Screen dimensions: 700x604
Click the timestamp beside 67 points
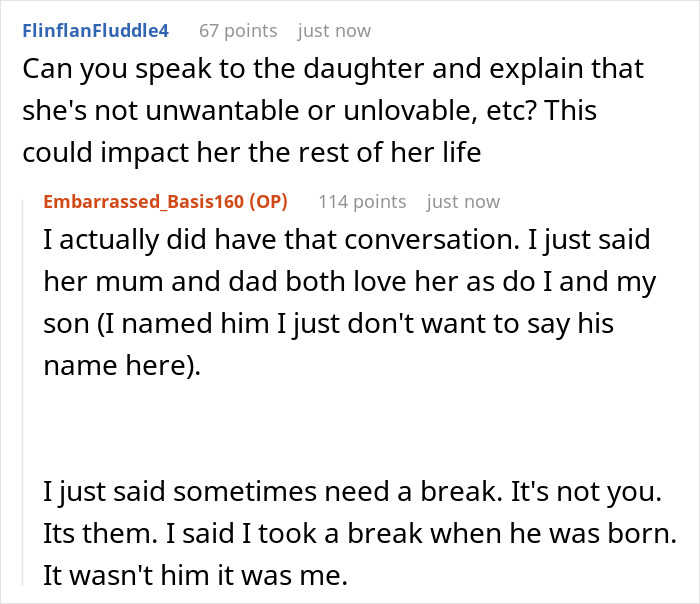pos(334,30)
